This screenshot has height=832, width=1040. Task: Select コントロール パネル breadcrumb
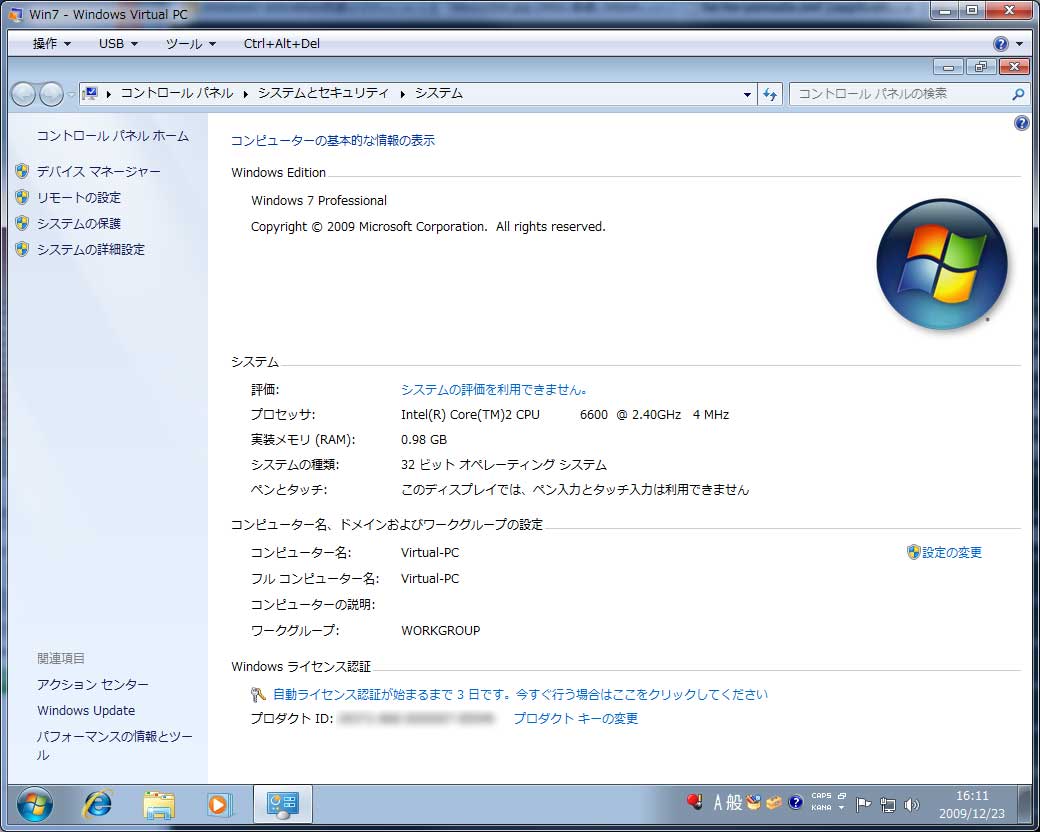point(177,94)
